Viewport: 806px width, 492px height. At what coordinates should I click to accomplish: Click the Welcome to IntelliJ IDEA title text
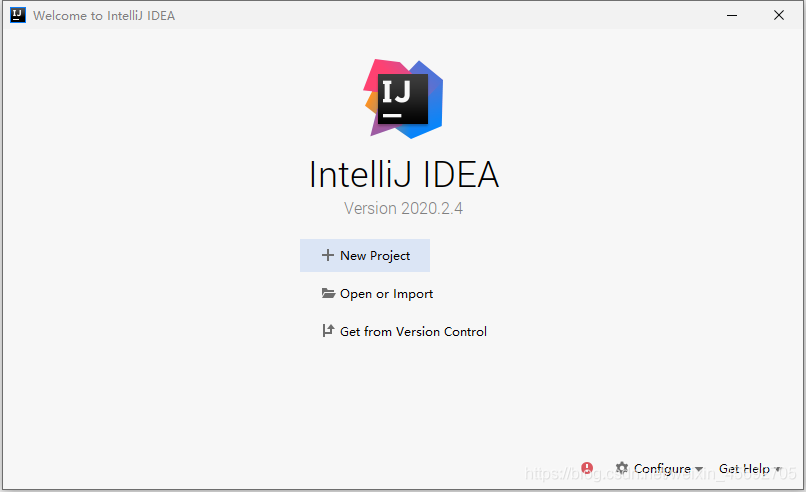click(x=104, y=15)
